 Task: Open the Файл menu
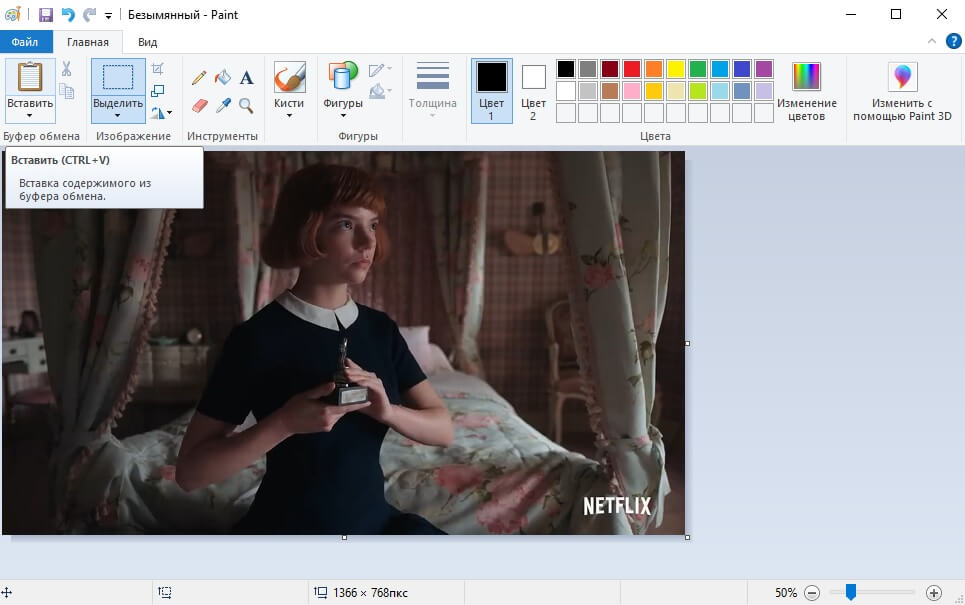[26, 41]
